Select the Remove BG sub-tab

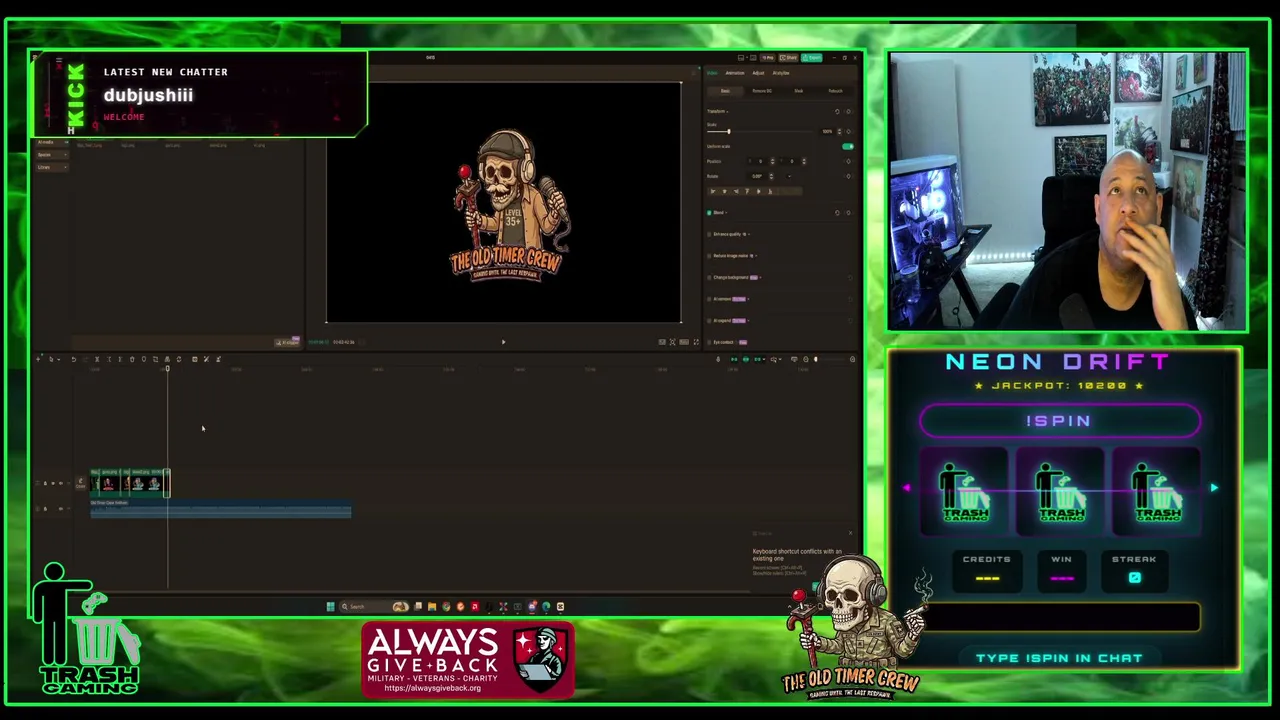tap(762, 91)
